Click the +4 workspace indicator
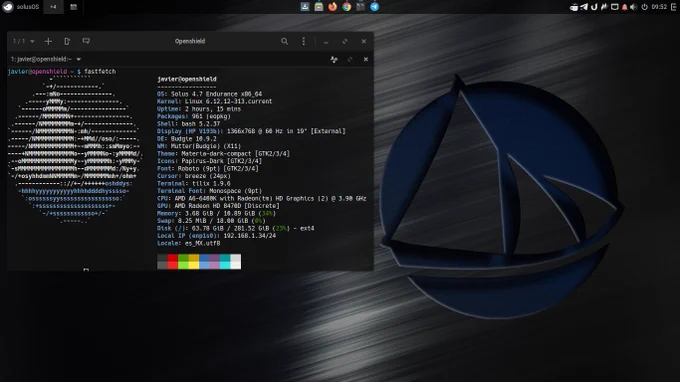 click(x=53, y=7)
